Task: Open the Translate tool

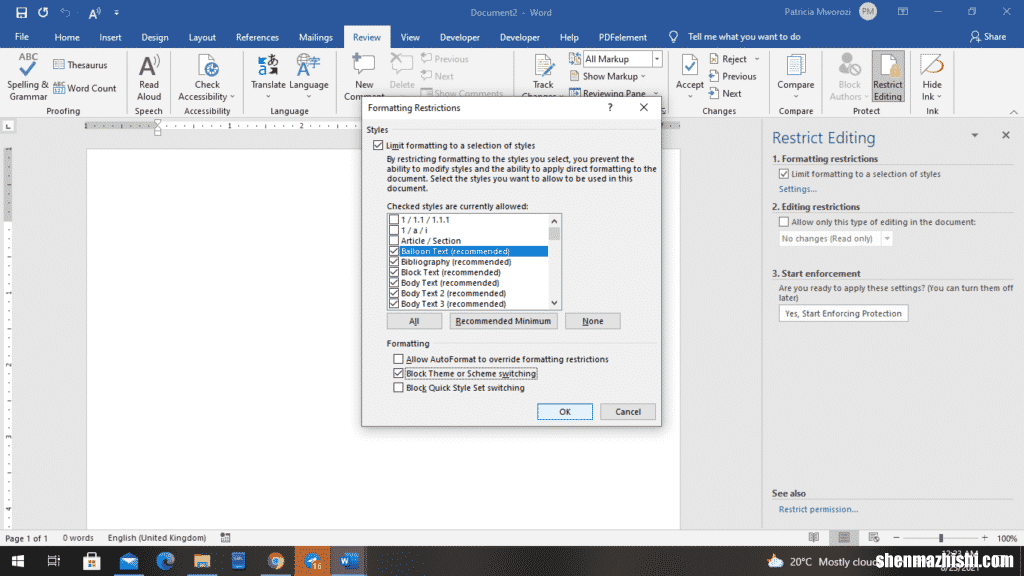Action: pyautogui.click(x=268, y=77)
